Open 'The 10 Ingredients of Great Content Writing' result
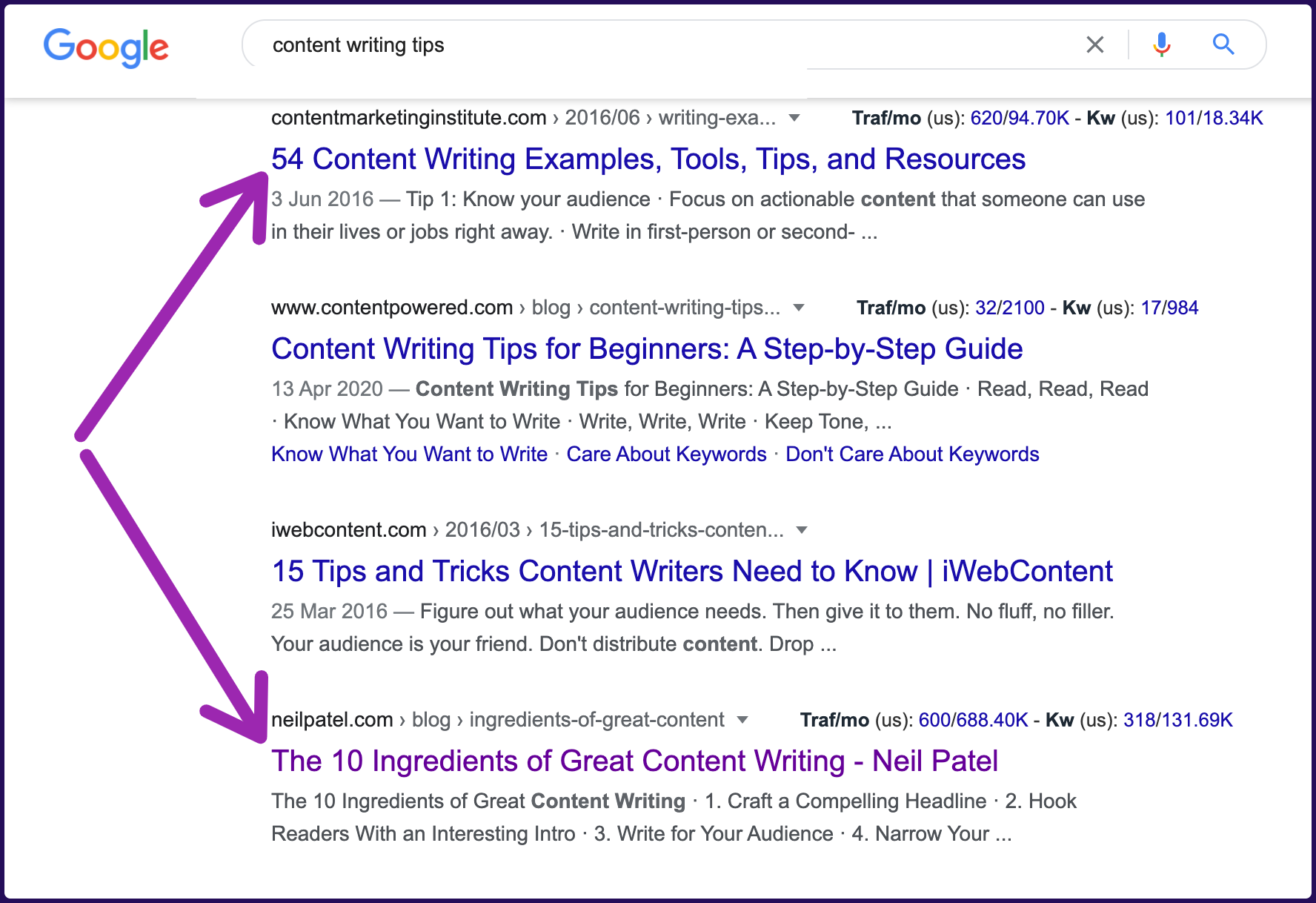1316x903 pixels. (x=634, y=761)
